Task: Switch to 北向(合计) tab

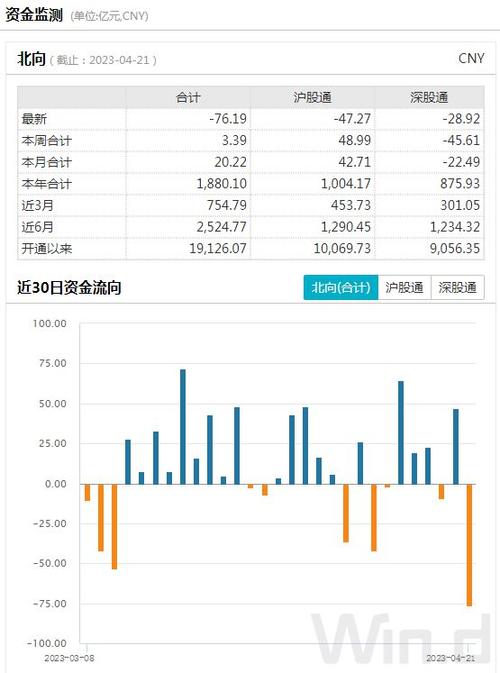Action: pos(341,287)
